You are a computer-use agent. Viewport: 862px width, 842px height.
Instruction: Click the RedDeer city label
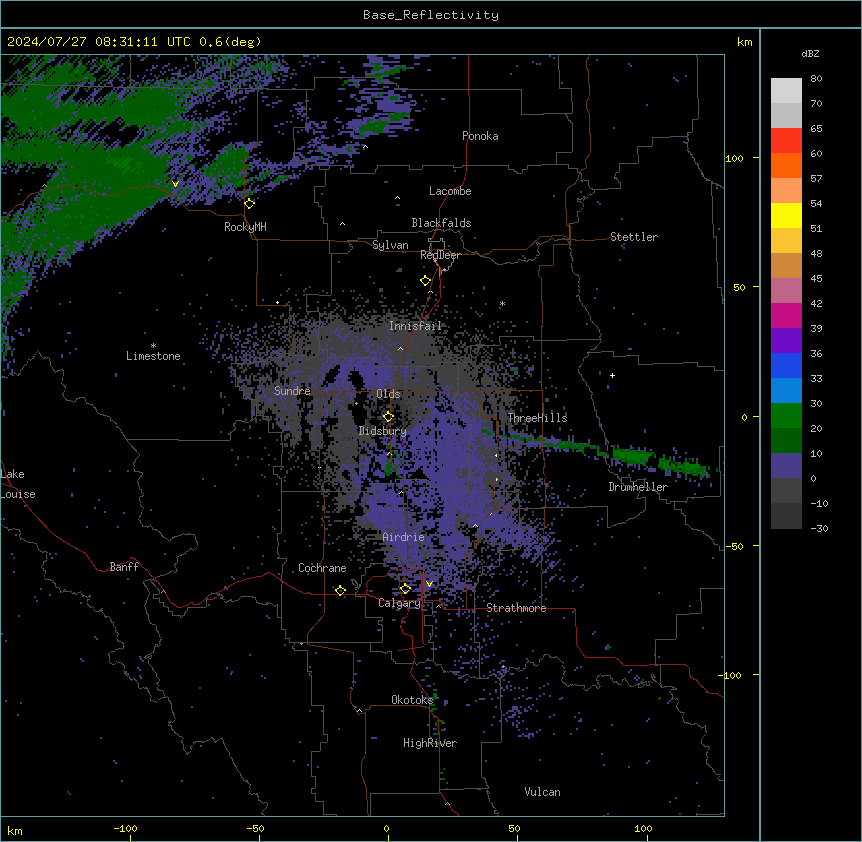tap(440, 255)
